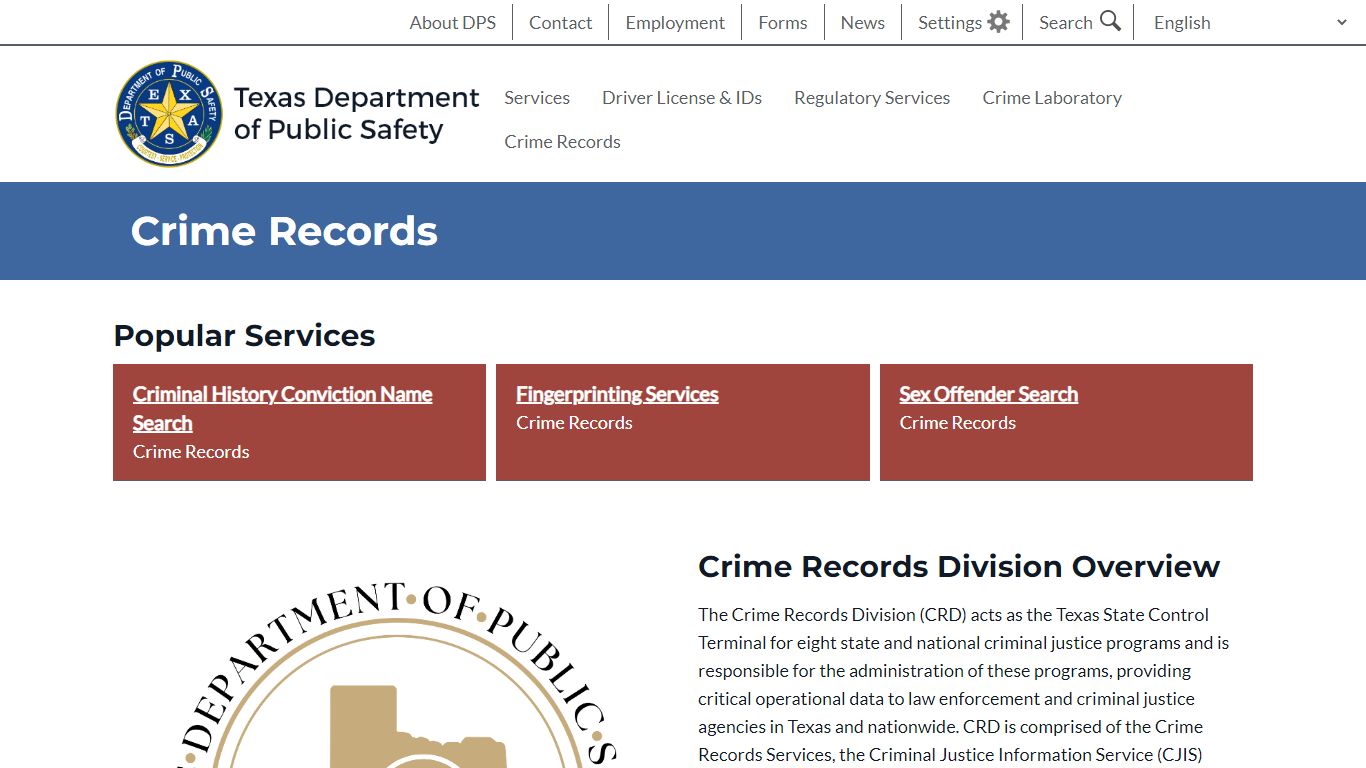Open the Settings text in top bar
Image resolution: width=1366 pixels, height=768 pixels.
click(x=949, y=22)
